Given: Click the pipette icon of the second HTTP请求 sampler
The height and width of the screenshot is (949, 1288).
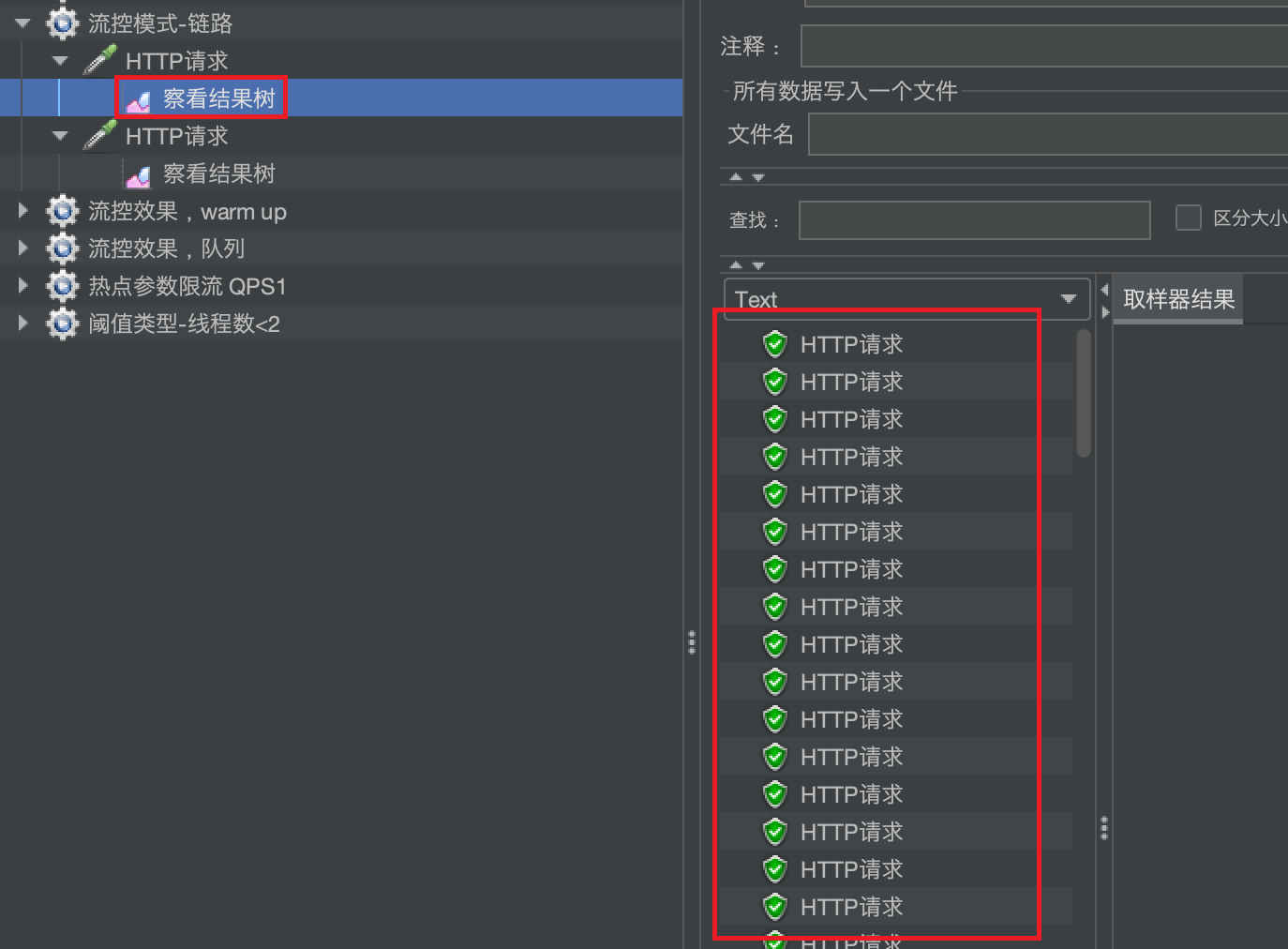Looking at the screenshot, I should pos(100,135).
